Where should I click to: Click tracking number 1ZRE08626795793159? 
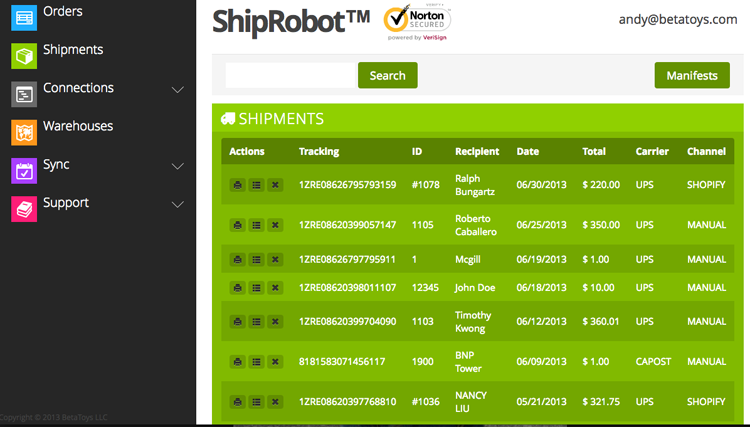coord(348,185)
